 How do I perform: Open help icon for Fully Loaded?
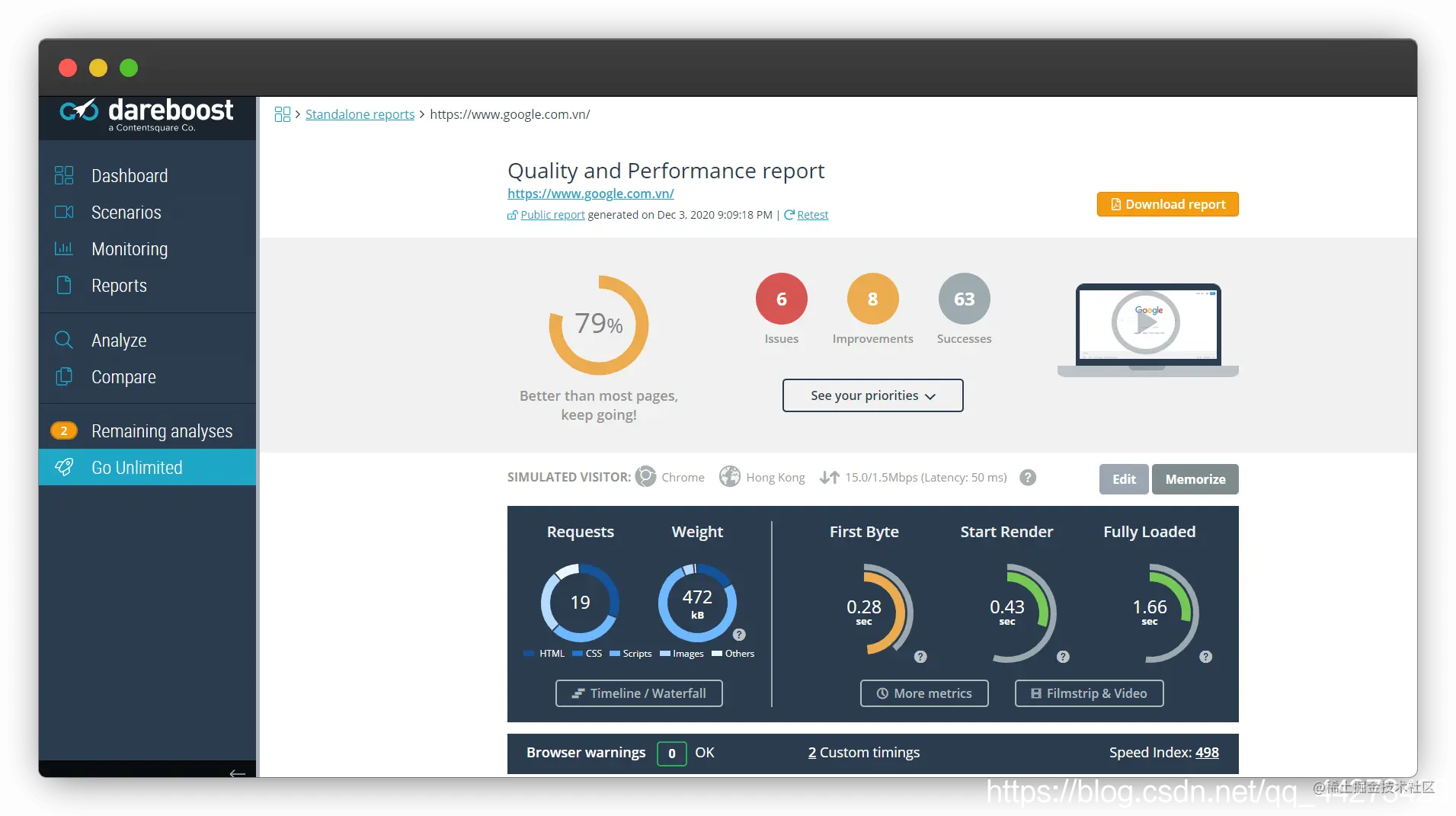1205,657
